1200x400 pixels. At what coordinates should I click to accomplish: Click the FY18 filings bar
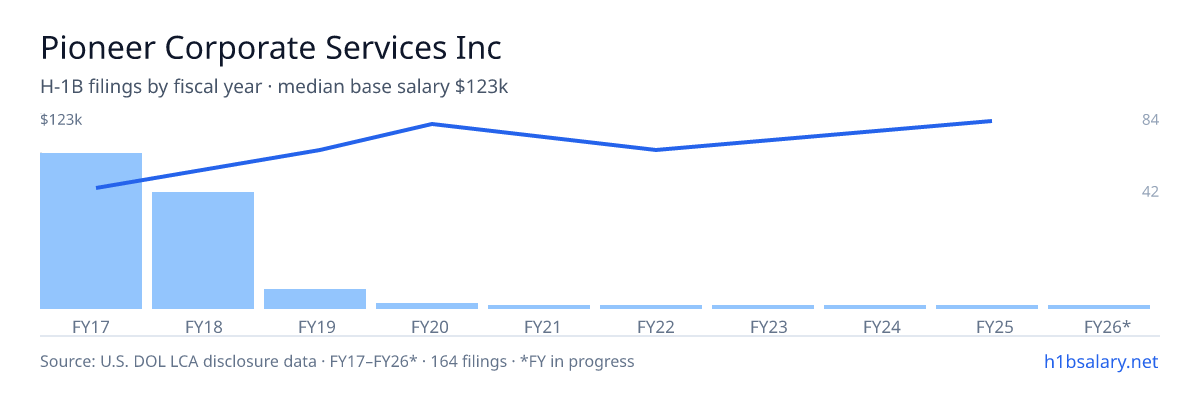coord(203,250)
